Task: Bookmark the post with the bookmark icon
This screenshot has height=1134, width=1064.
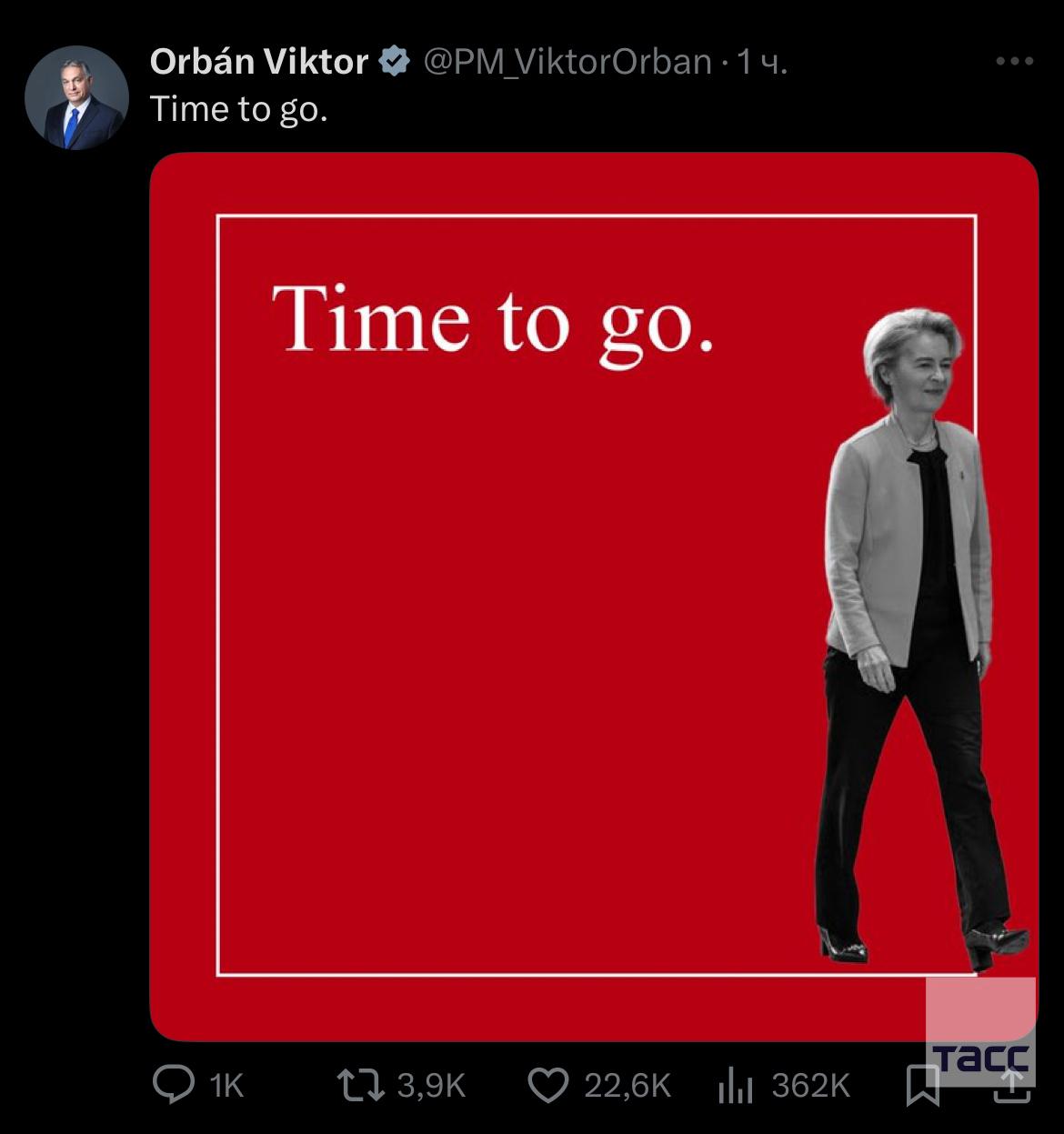Action: (x=922, y=1085)
